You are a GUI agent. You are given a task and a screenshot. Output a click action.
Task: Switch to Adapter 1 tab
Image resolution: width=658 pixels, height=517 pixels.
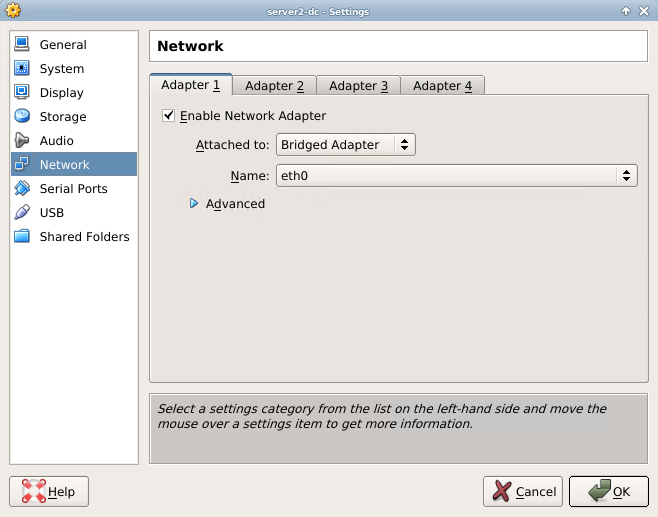pos(191,85)
